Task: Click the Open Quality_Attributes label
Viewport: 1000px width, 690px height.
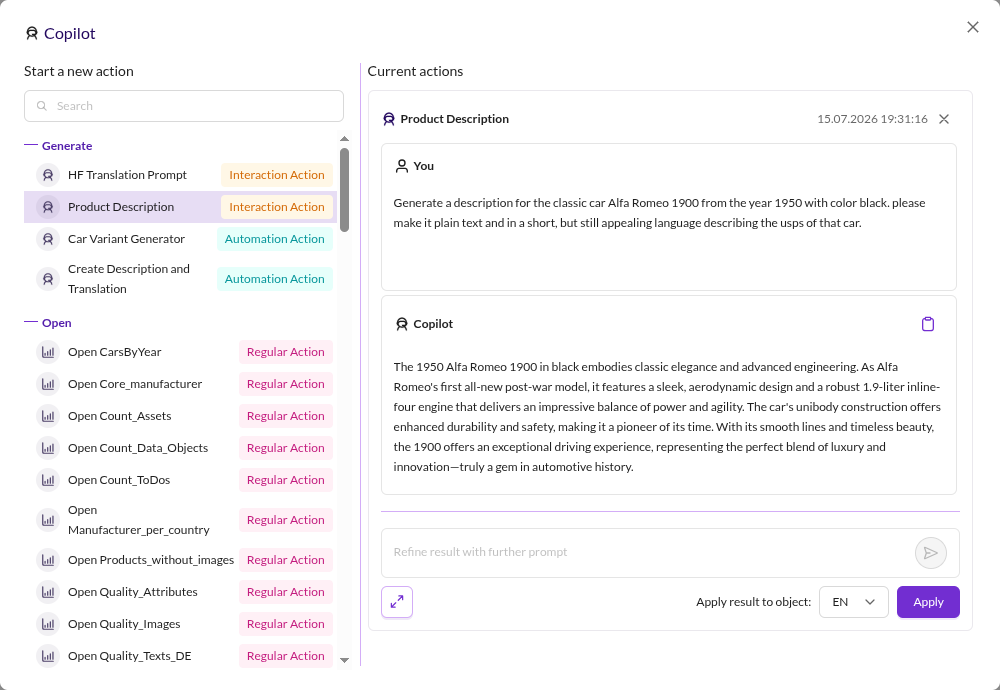Action: [133, 592]
